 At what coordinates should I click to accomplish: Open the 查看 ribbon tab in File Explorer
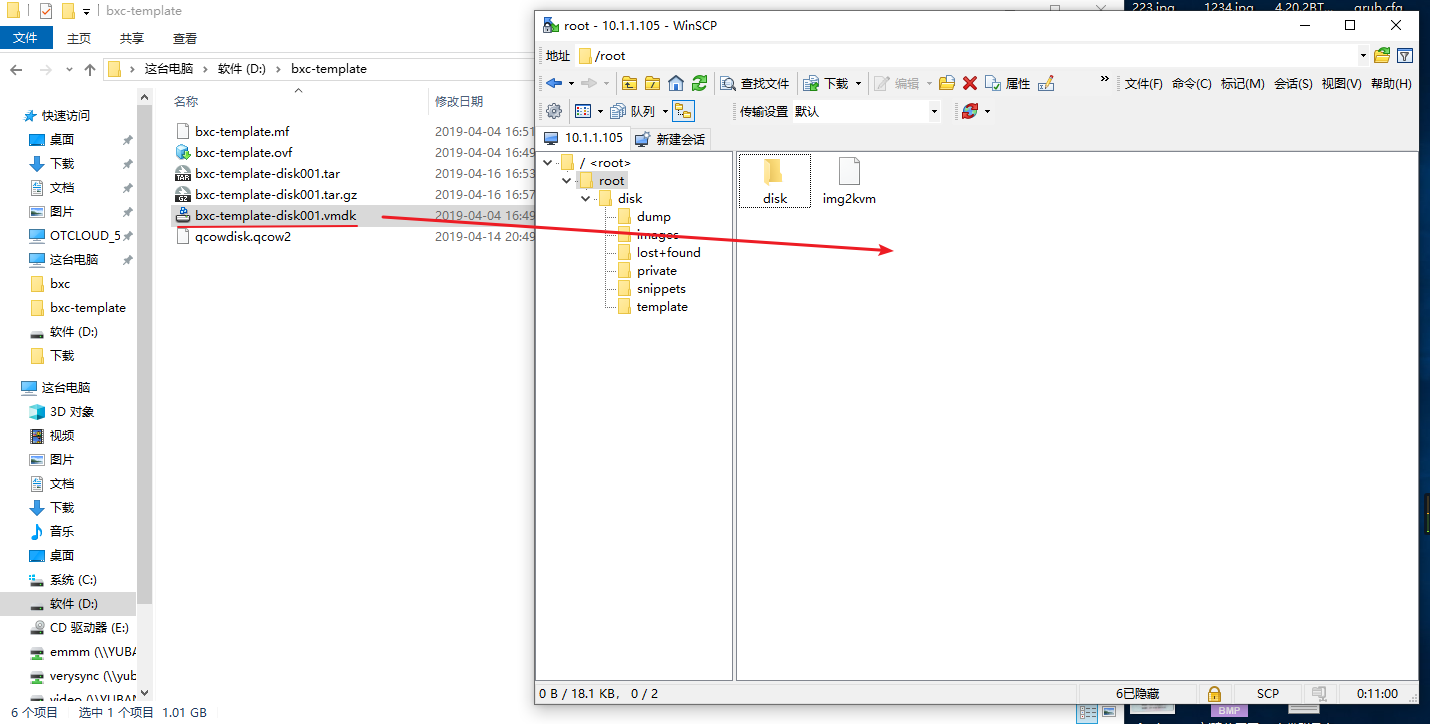point(185,38)
